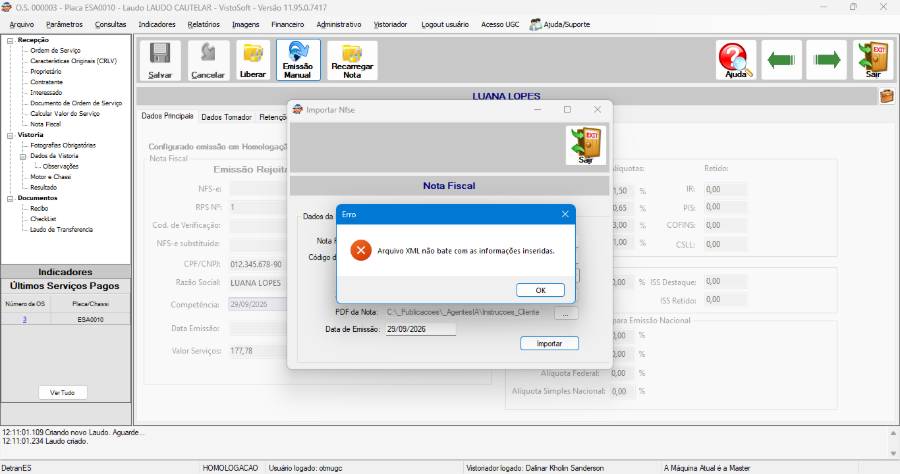Click the Valor Serviços field 177,78
The width and height of the screenshot is (900, 474).
[258, 351]
